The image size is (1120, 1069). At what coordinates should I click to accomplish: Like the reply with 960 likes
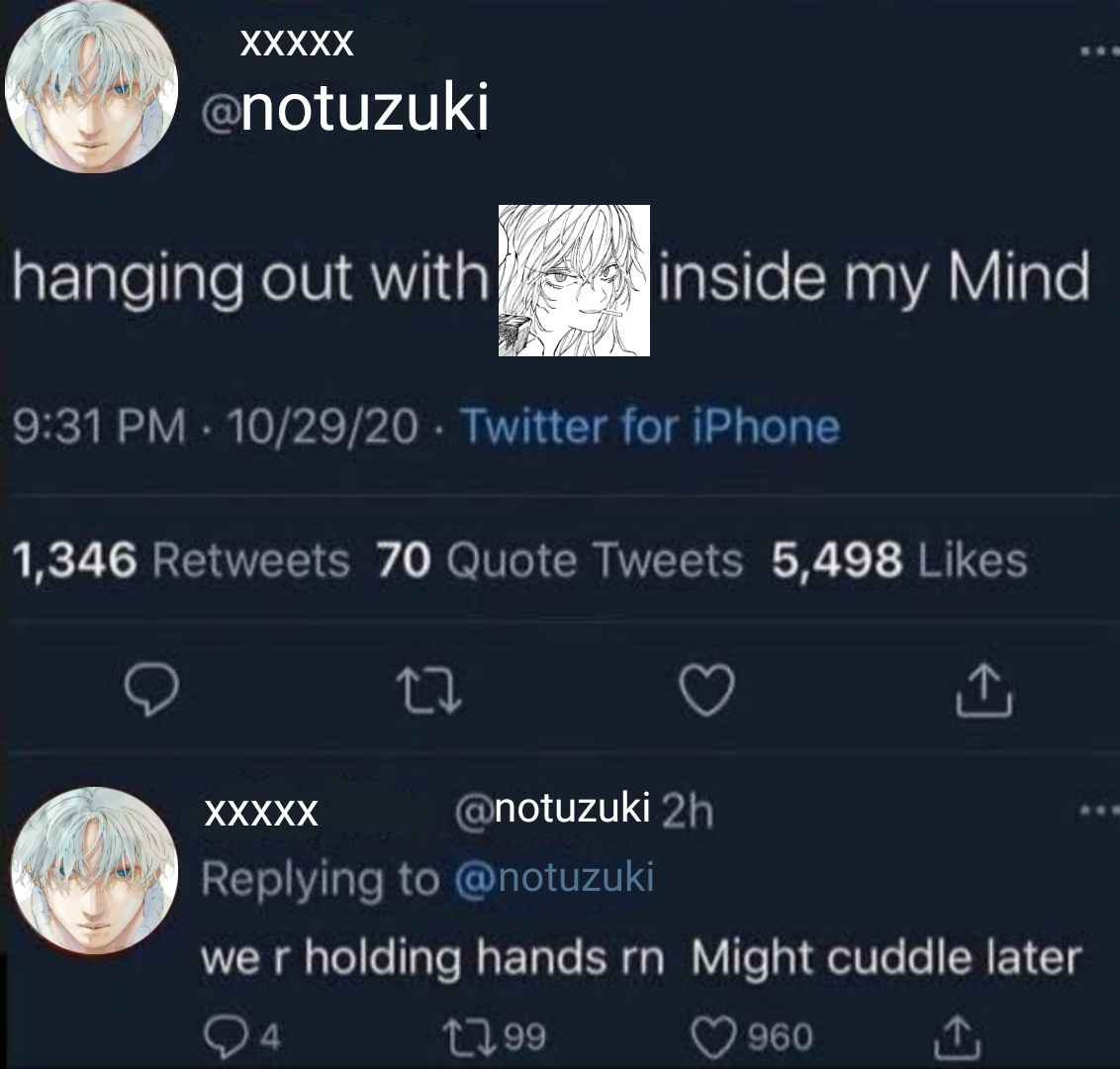pos(752,1037)
